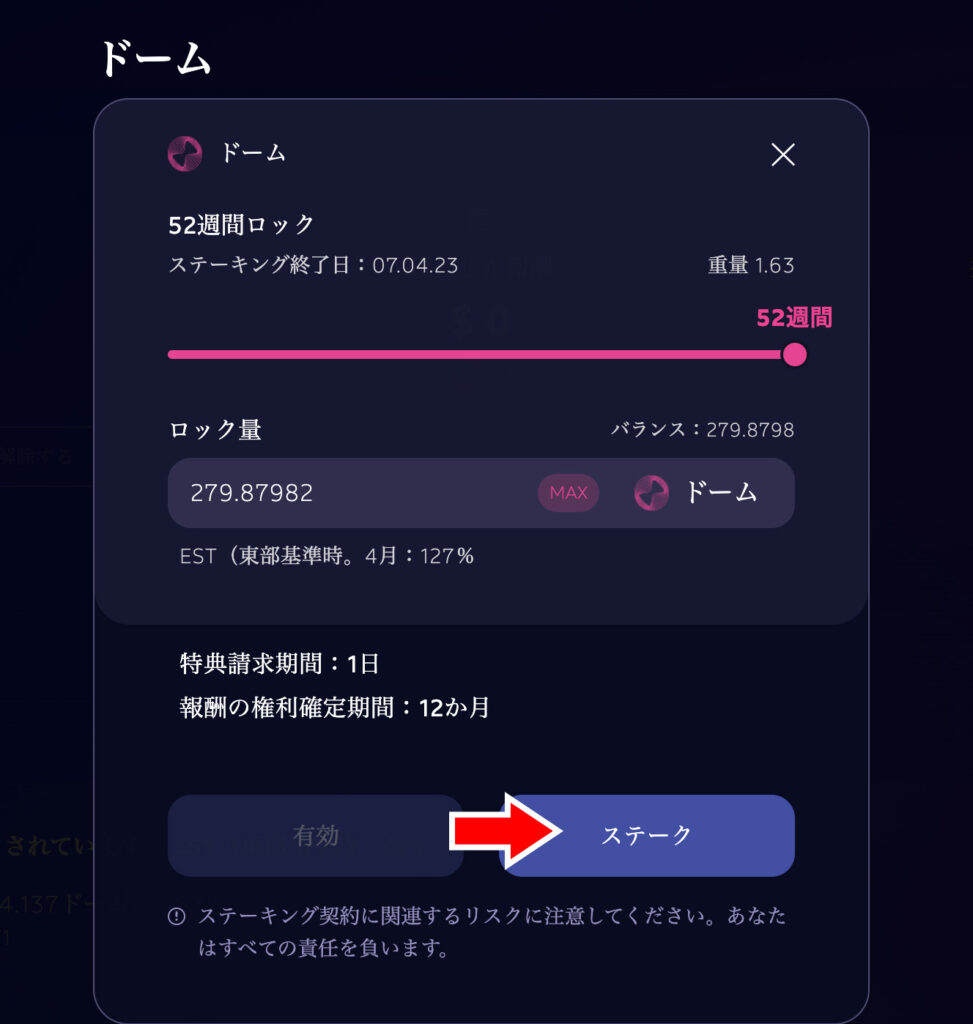
Task: Click the ステーキング終了日 07.04.23 text
Action: [313, 265]
